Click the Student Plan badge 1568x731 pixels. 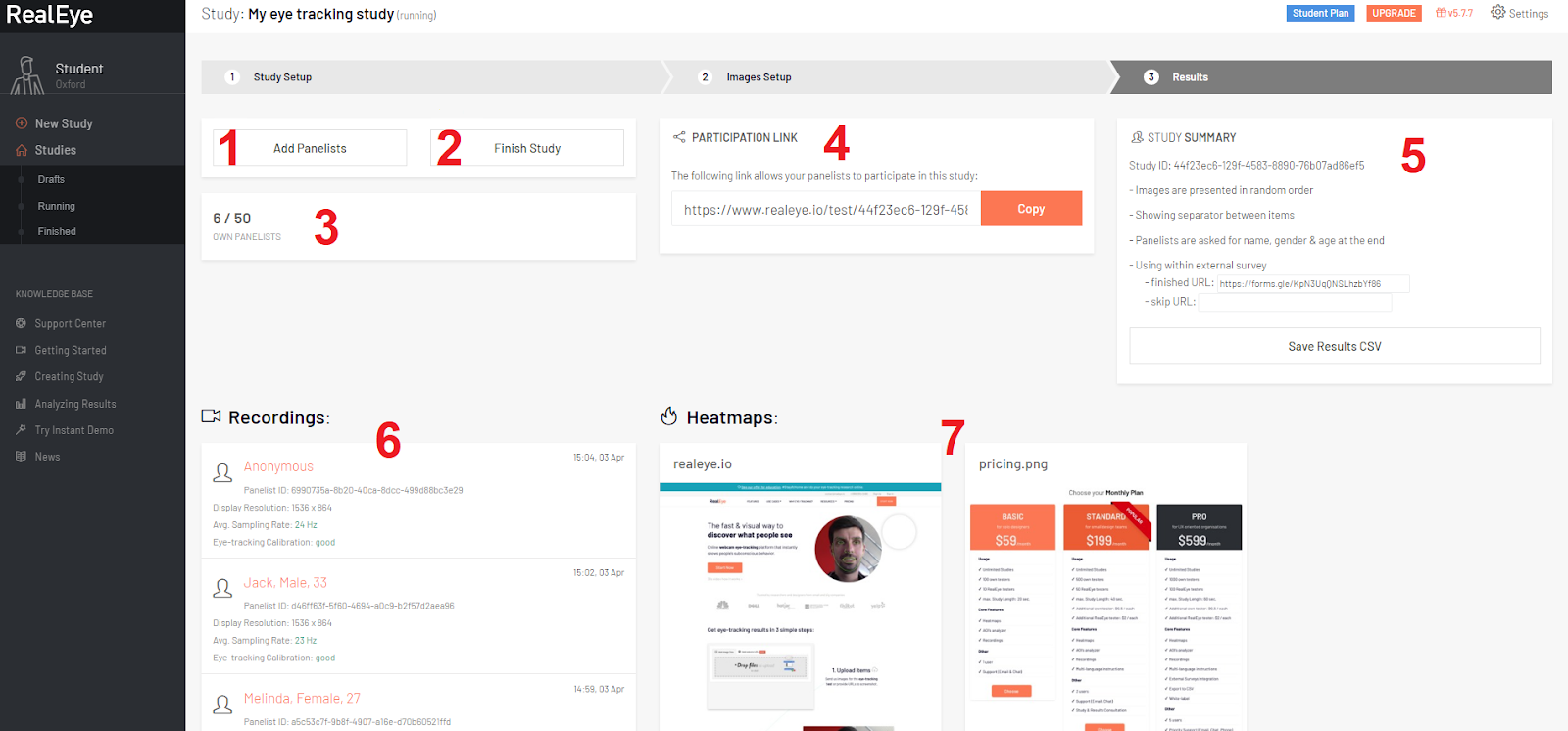[x=1320, y=13]
